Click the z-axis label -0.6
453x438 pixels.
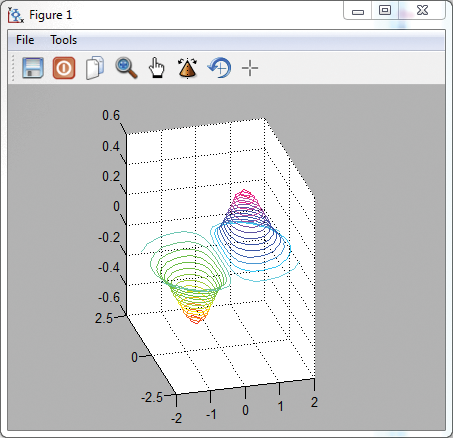109,297
